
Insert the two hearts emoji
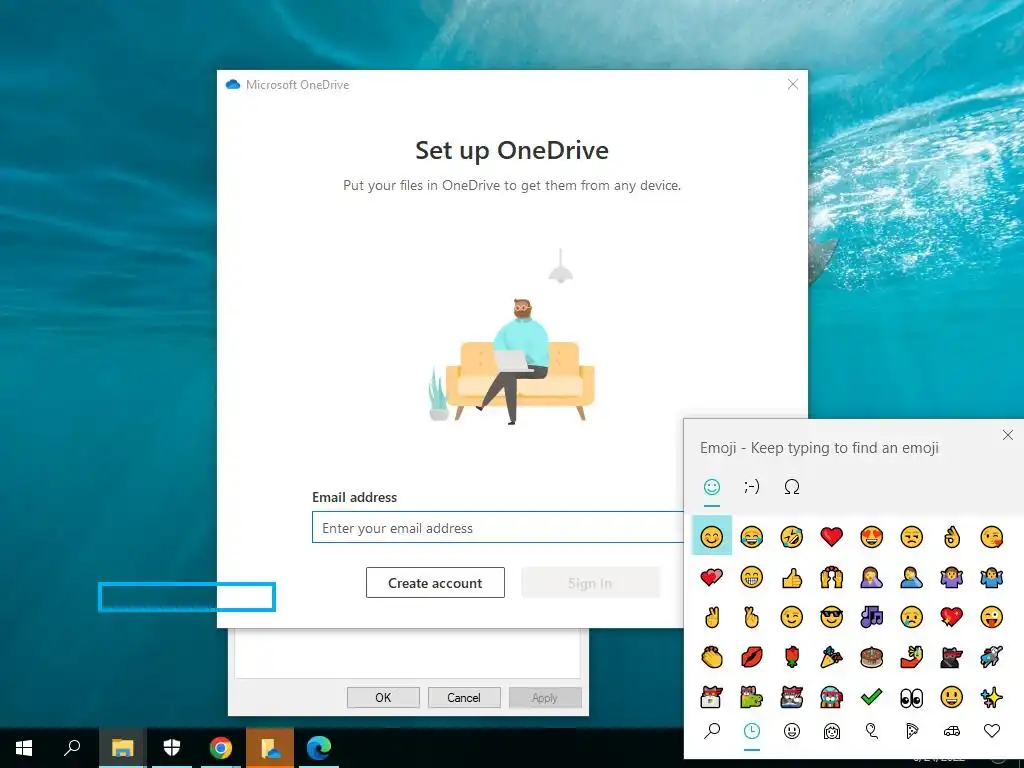pos(711,577)
